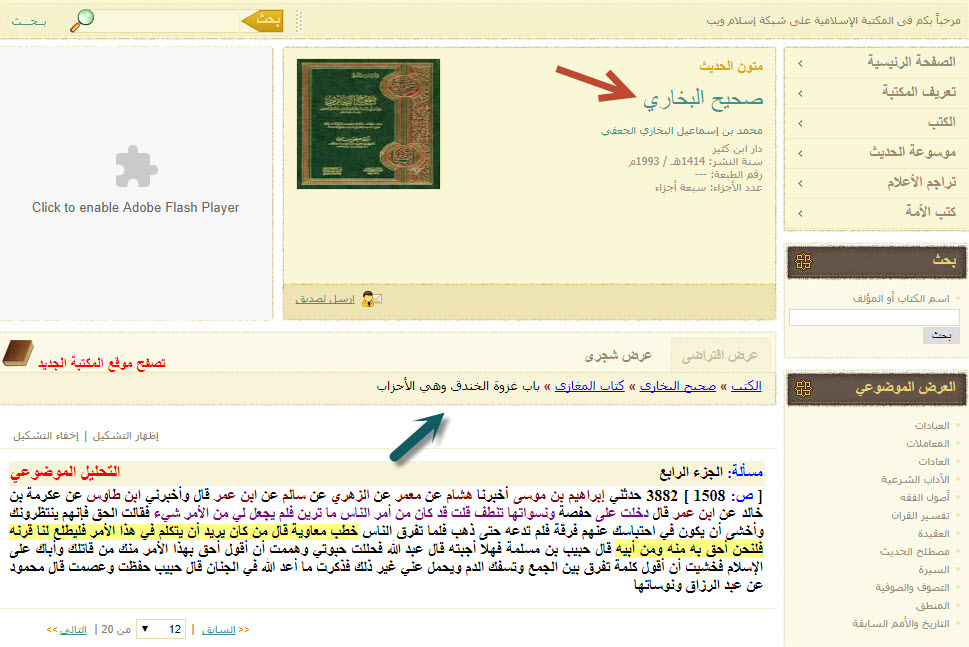The height and width of the screenshot is (647, 969).
Task: Click the send to friend envelope icon
Action: (371, 298)
